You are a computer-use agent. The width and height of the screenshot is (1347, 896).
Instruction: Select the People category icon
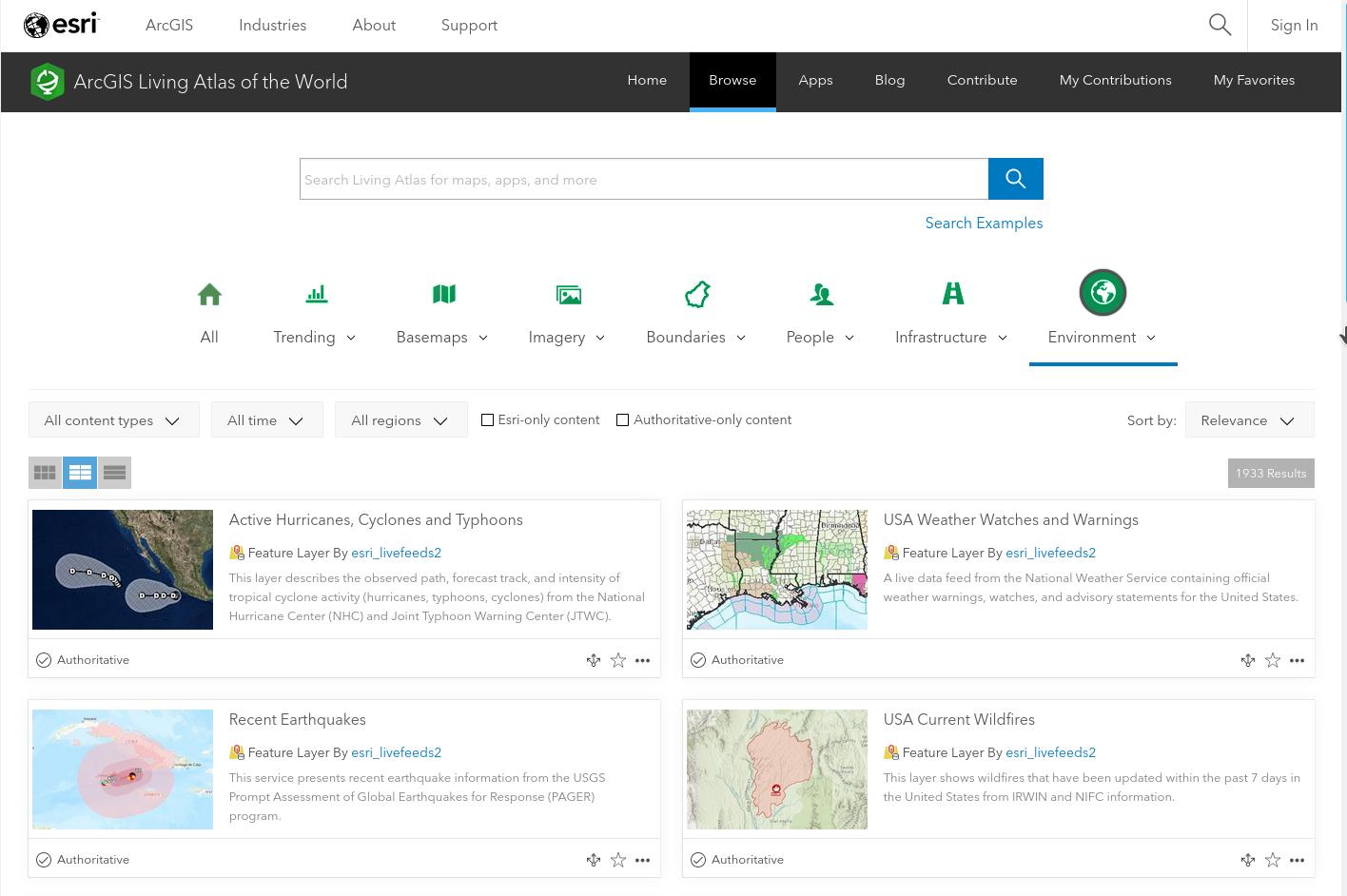click(822, 295)
